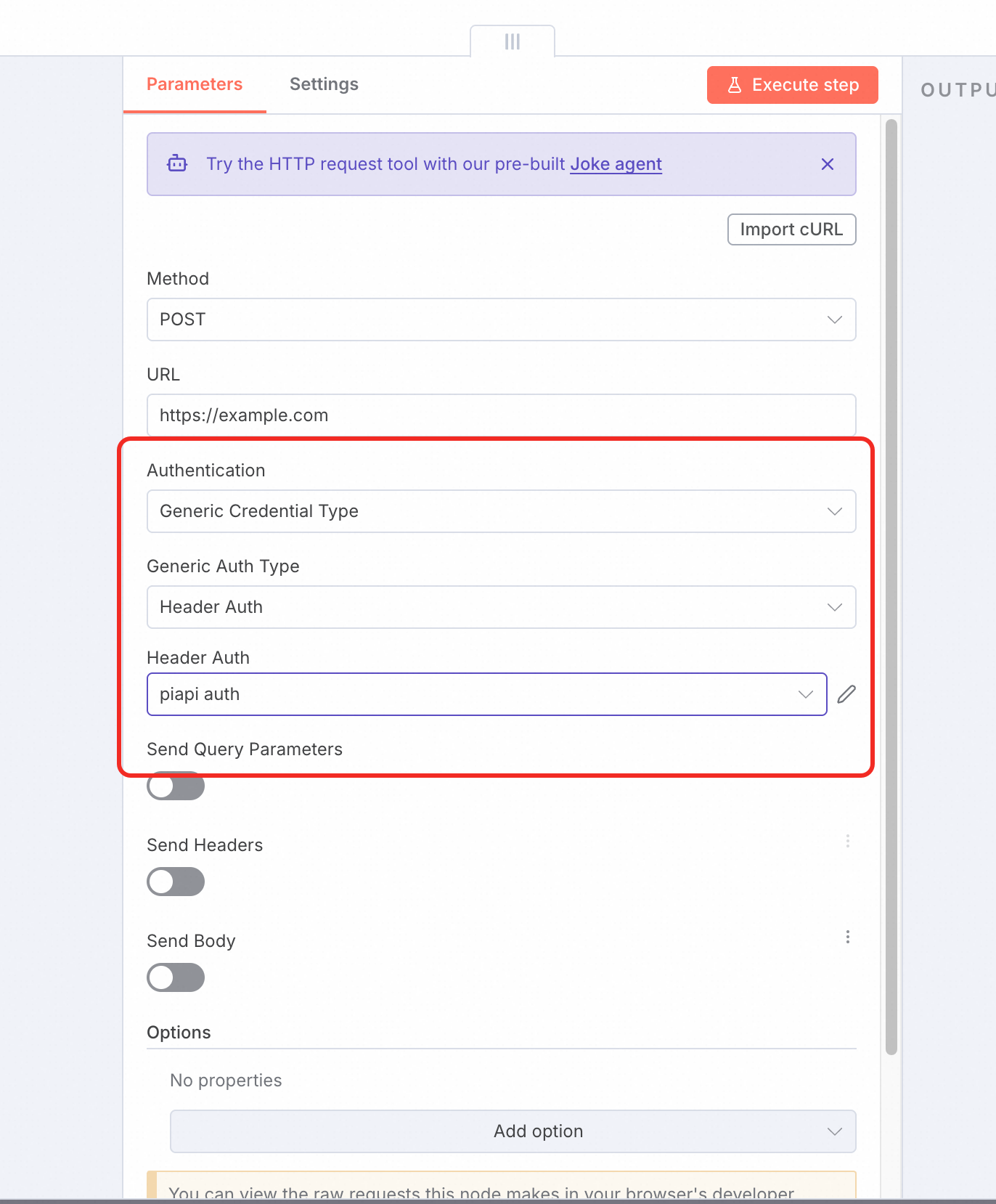Image resolution: width=996 pixels, height=1204 pixels.
Task: Click into the URL input field
Action: pyautogui.click(x=502, y=415)
